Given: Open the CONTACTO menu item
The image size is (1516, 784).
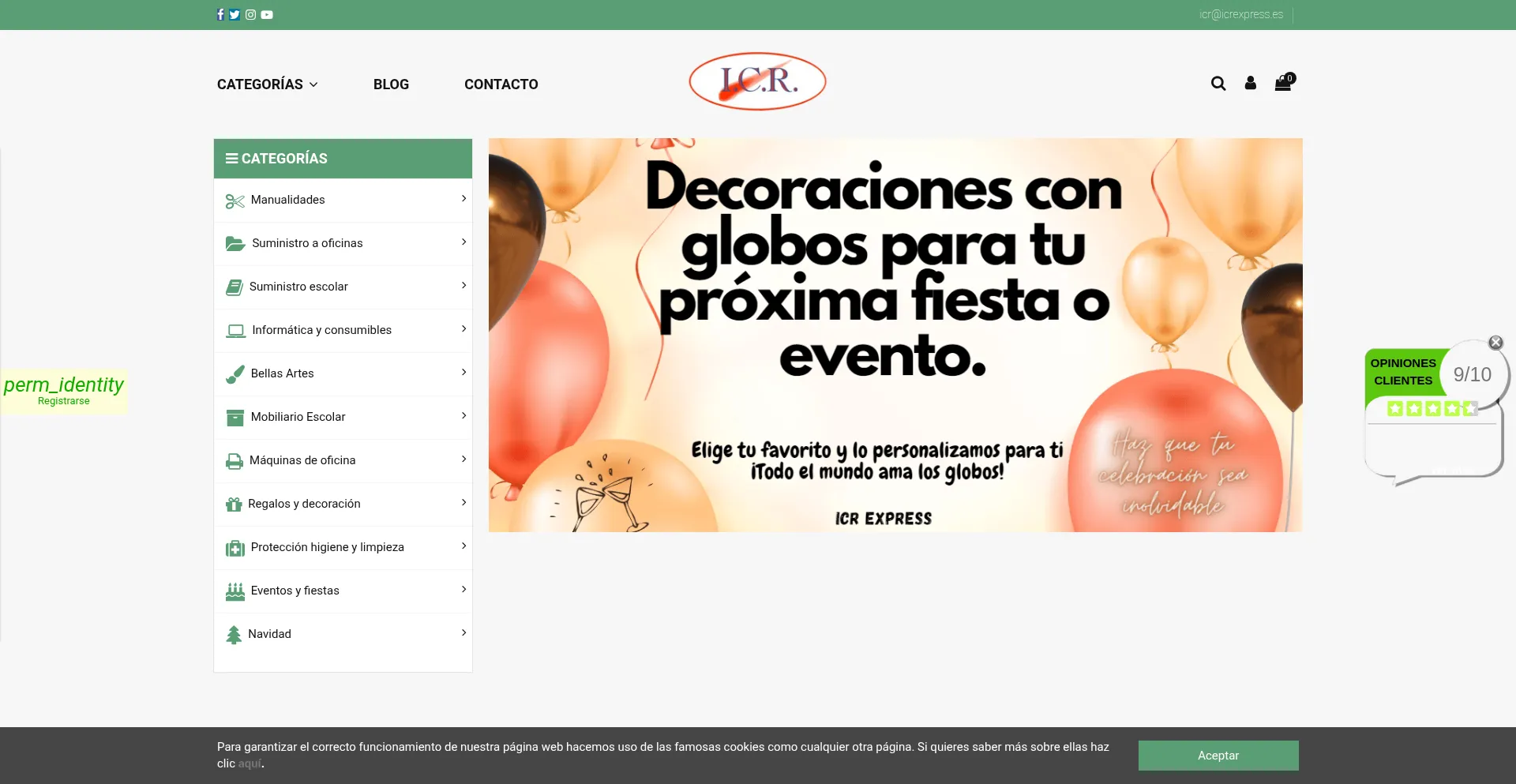Looking at the screenshot, I should click(x=501, y=84).
